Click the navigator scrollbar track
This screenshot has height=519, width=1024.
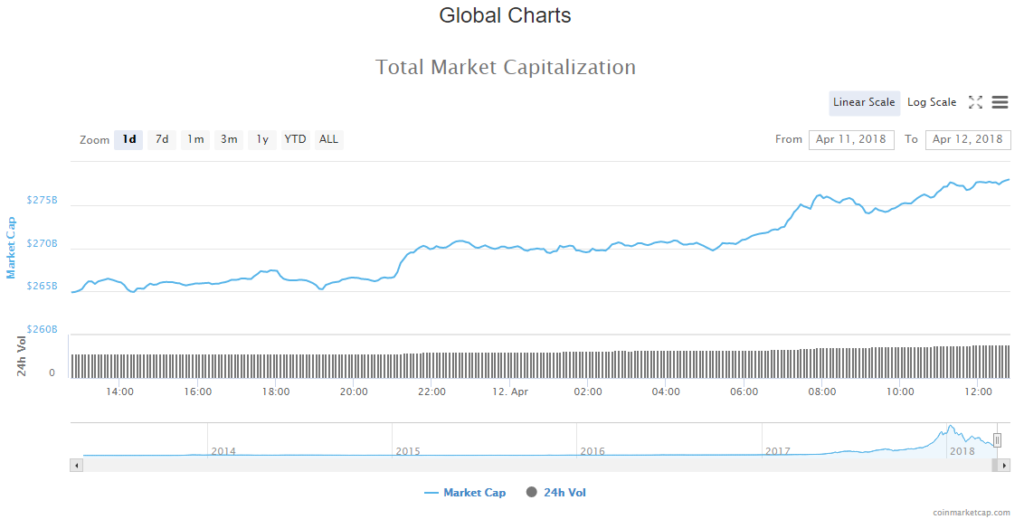pos(500,465)
